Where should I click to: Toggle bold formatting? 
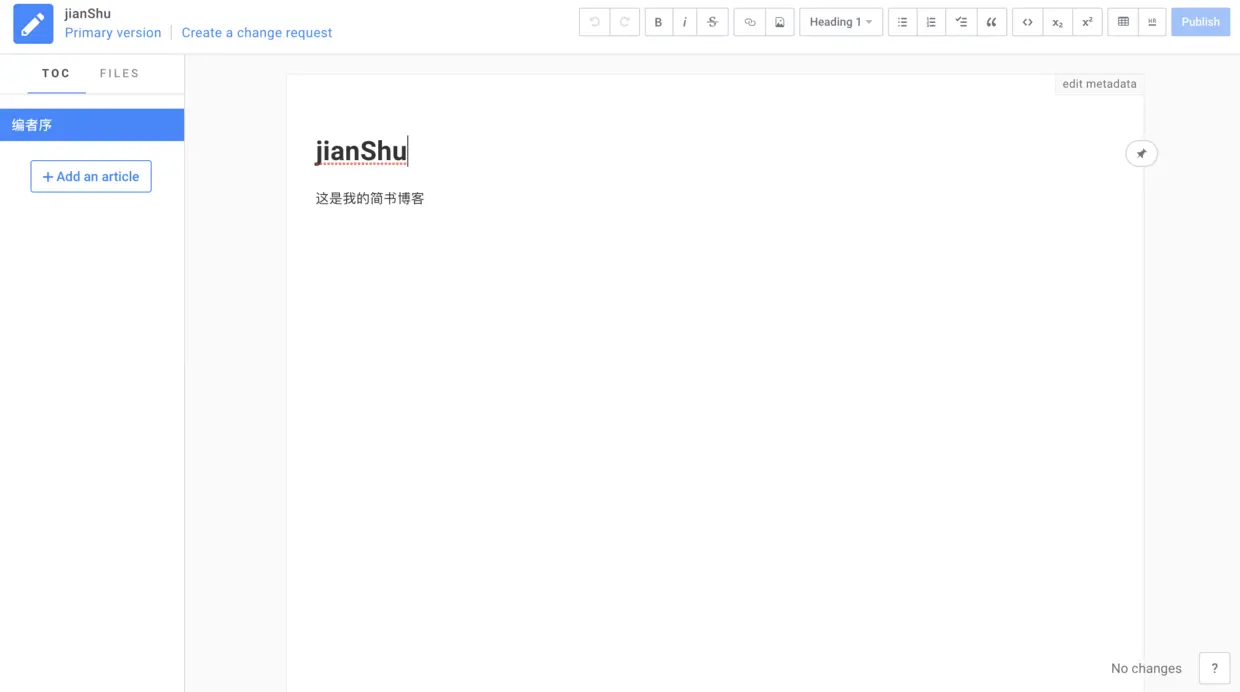(658, 22)
